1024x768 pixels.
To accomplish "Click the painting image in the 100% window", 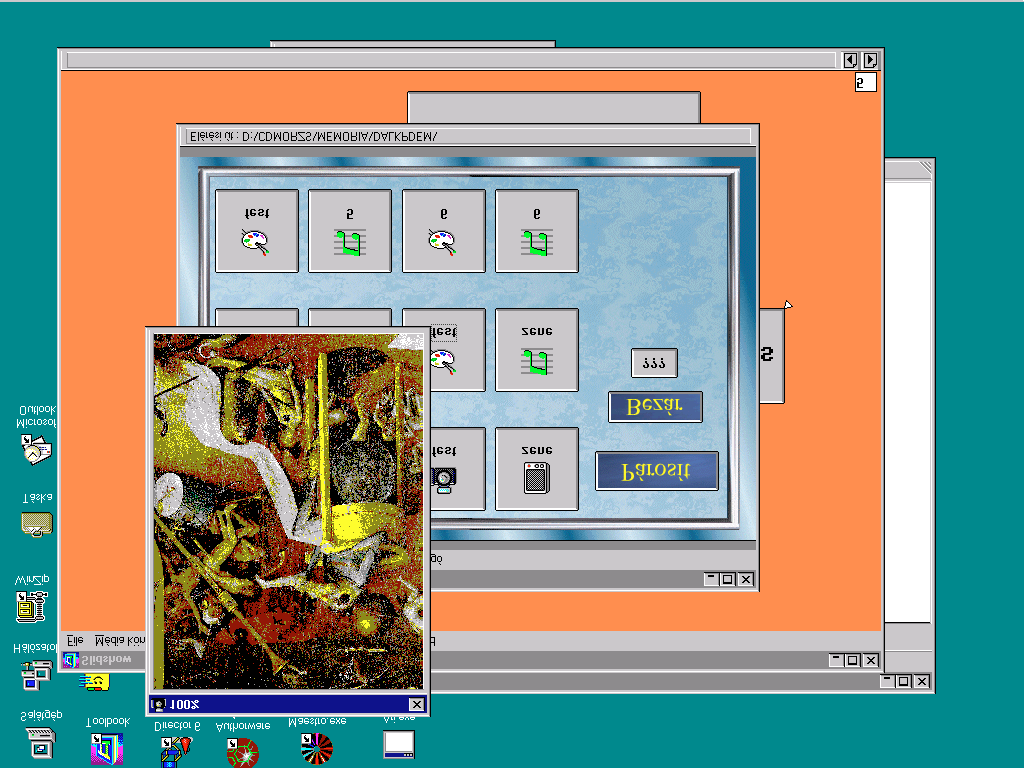I will click(x=288, y=511).
